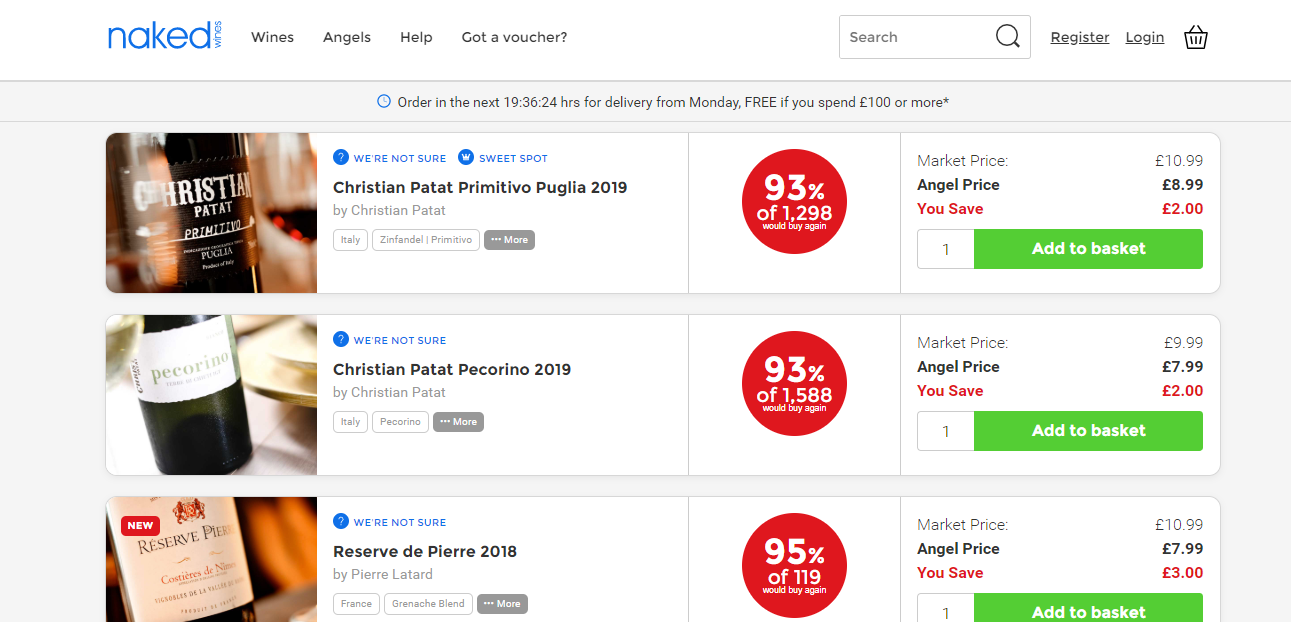Click the Help menu item

416,37
